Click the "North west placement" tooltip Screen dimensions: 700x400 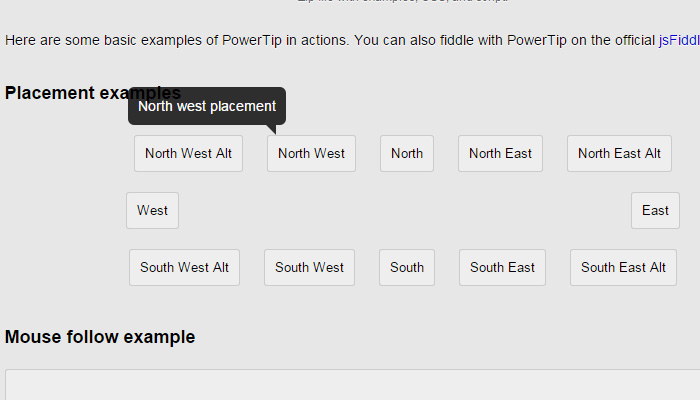(207, 106)
